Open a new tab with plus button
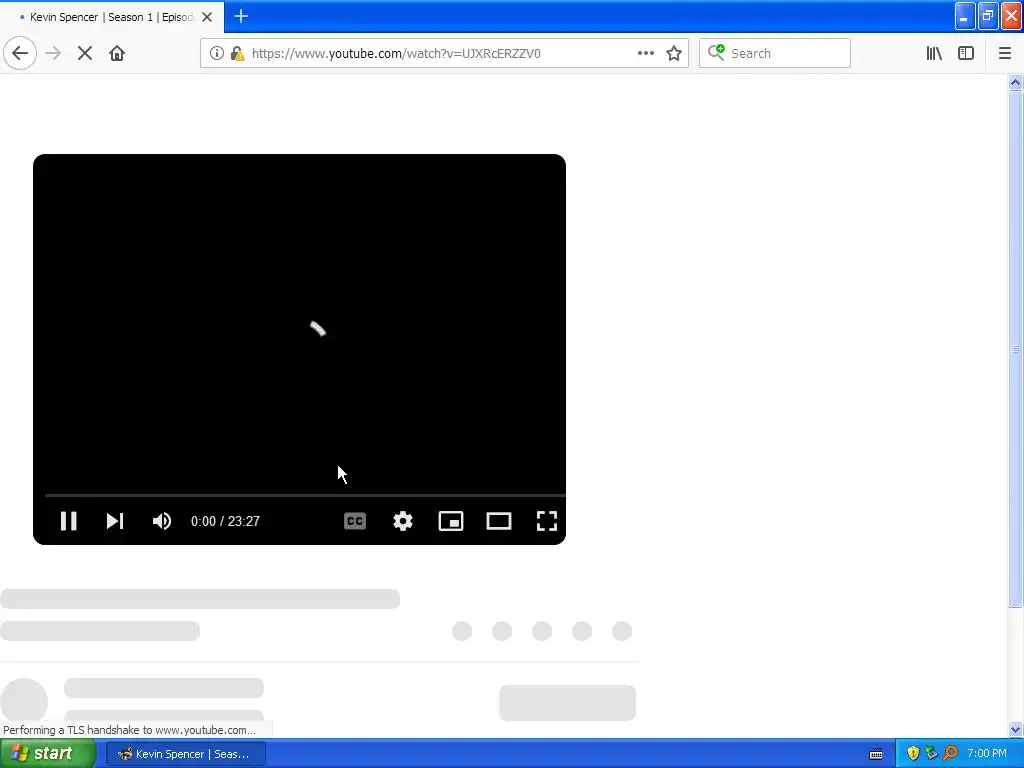This screenshot has height=768, width=1024. (x=241, y=16)
